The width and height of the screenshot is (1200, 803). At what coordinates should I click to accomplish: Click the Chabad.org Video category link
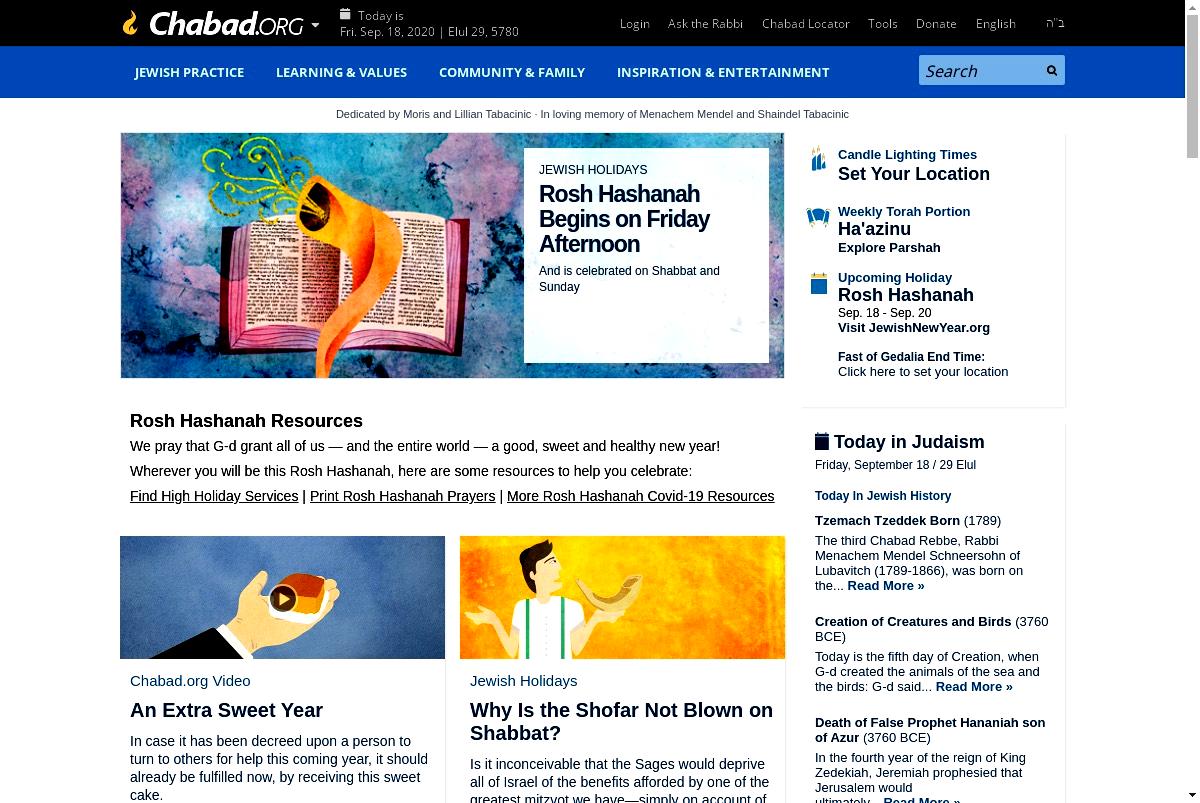[190, 681]
